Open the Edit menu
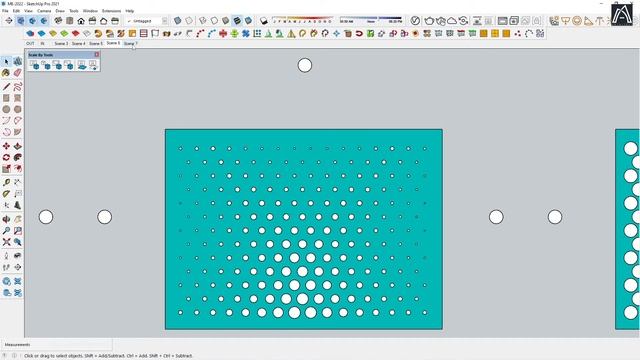The image size is (640, 360). pos(16,11)
